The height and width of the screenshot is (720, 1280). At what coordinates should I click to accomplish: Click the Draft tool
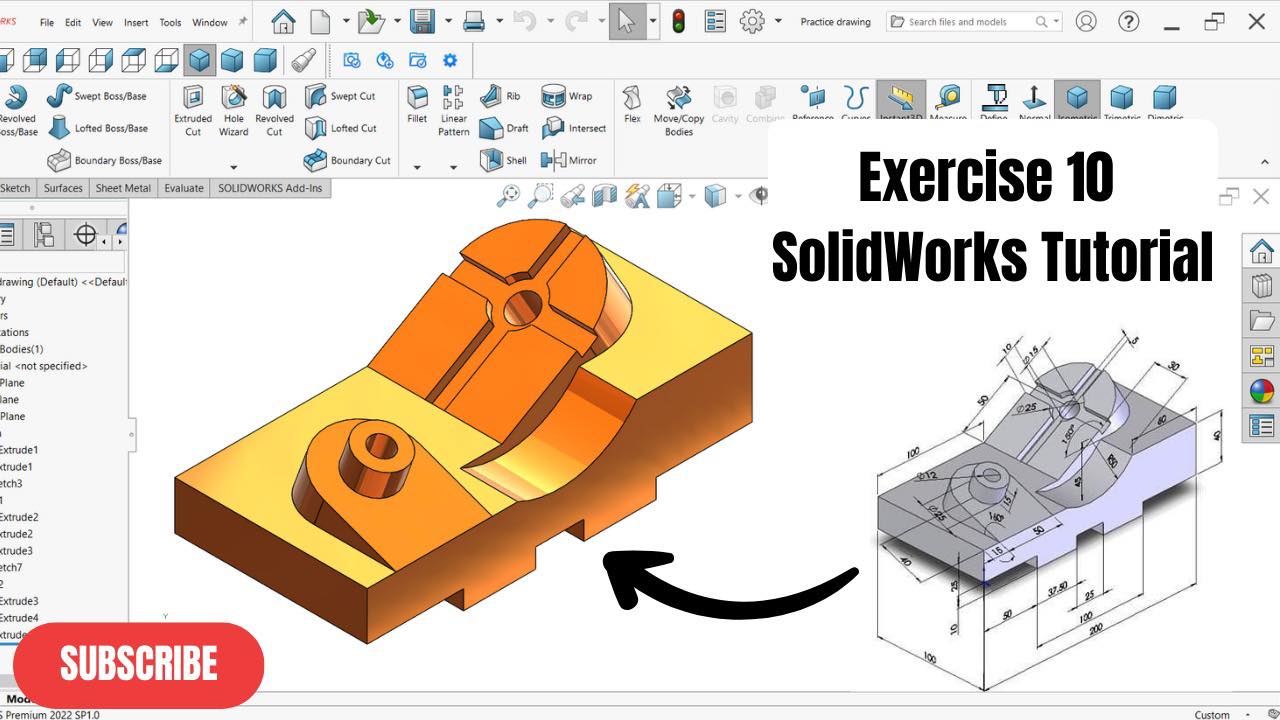tap(504, 128)
